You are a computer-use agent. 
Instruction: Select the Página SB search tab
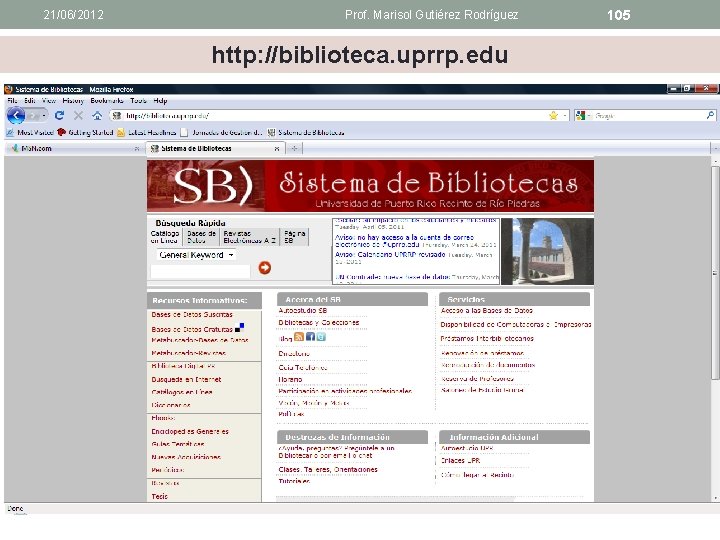[294, 237]
